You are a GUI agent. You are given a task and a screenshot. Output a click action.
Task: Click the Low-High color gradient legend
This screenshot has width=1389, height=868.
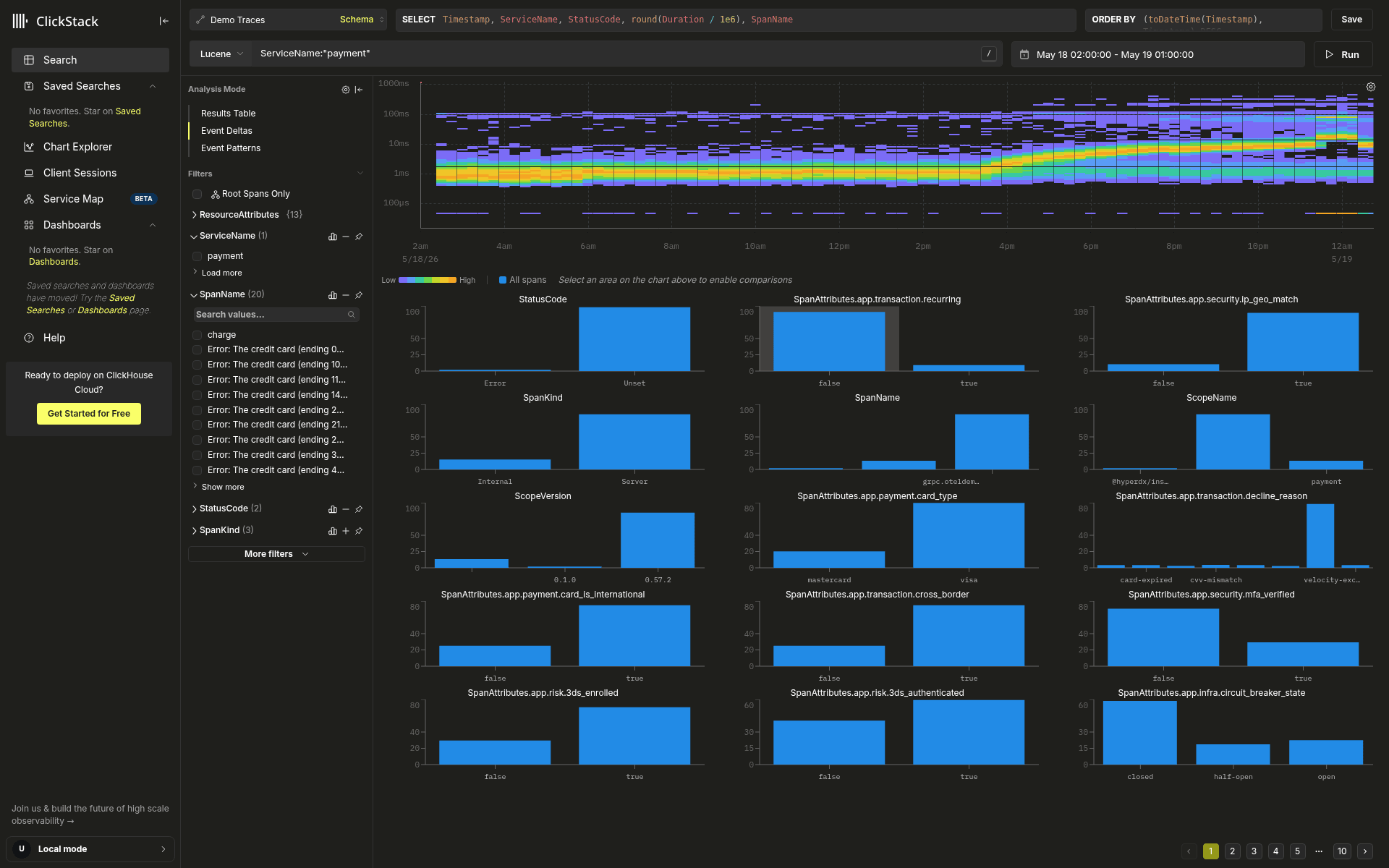428,280
